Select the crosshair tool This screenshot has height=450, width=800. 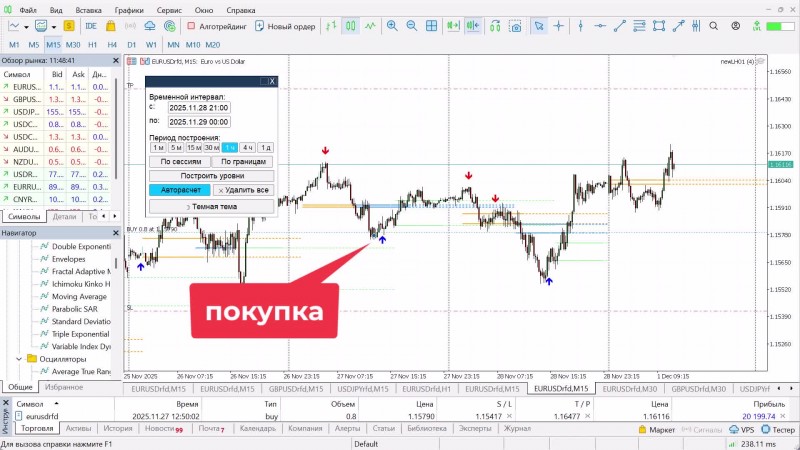pyautogui.click(x=559, y=26)
